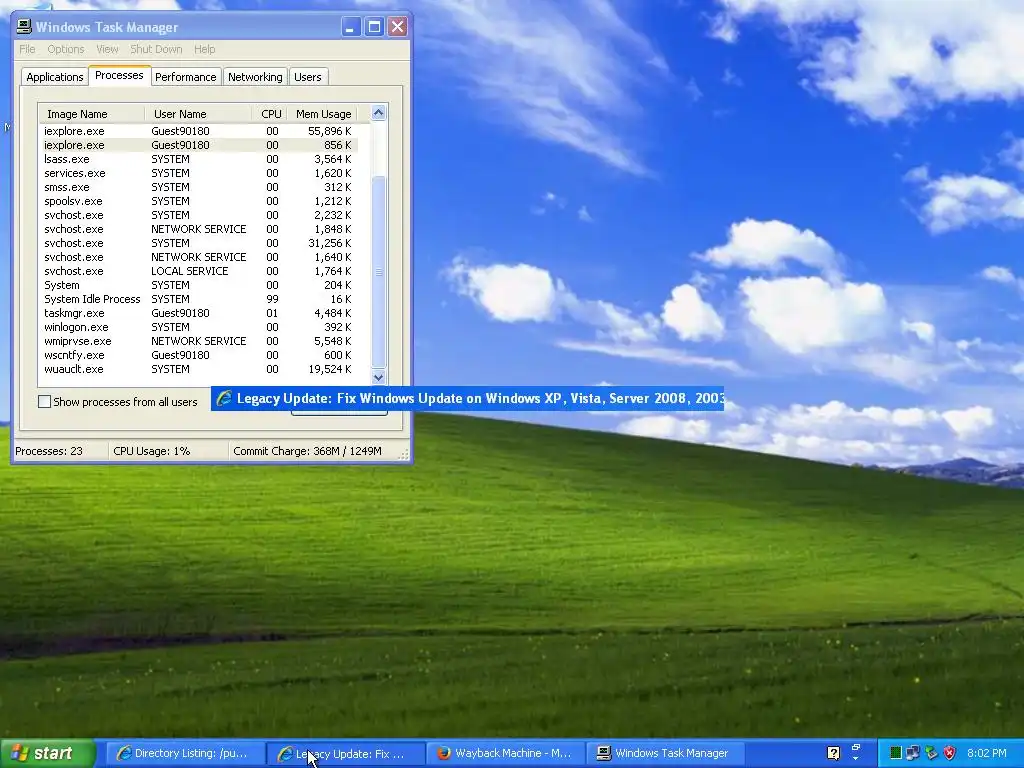Click the Task Manager CPU meter tray icon
The image size is (1024, 768).
895,753
